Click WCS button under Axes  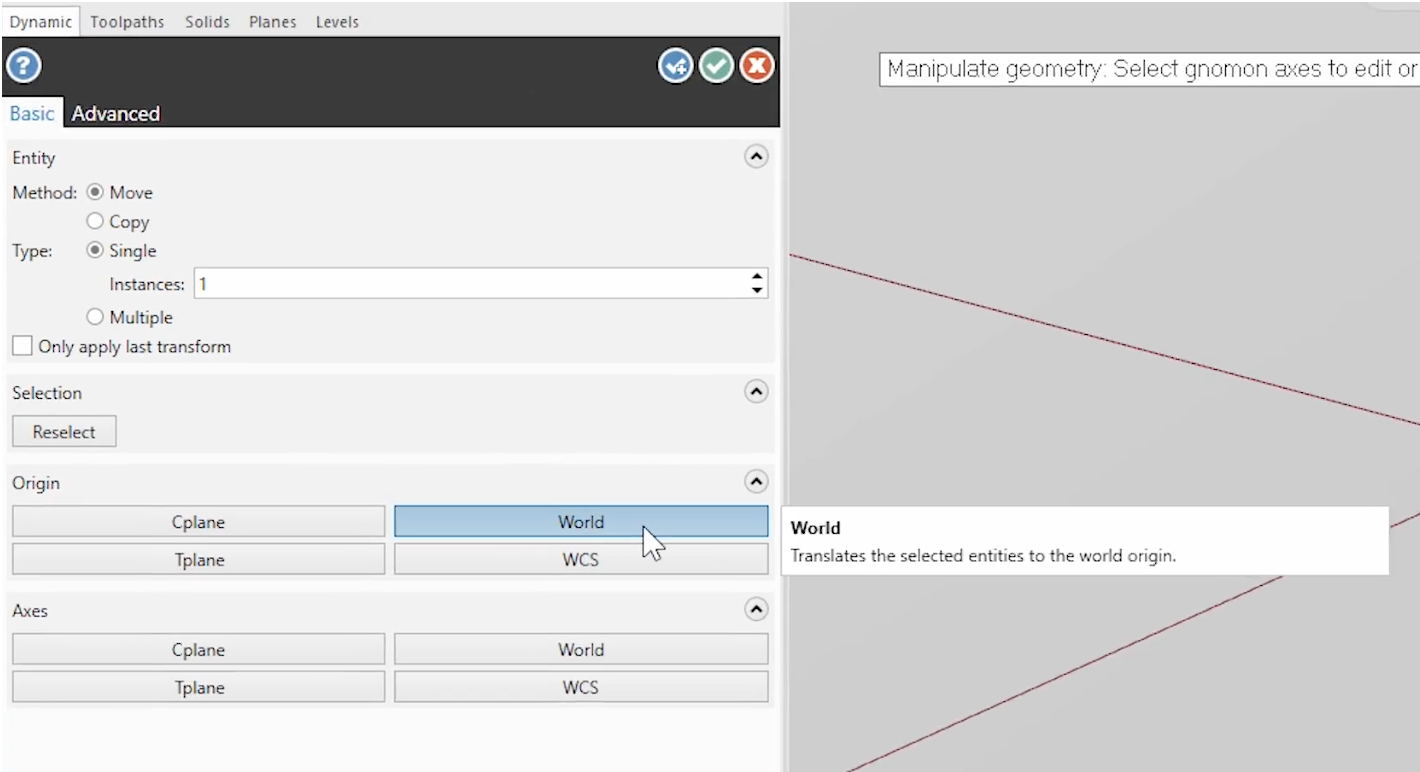click(x=581, y=687)
